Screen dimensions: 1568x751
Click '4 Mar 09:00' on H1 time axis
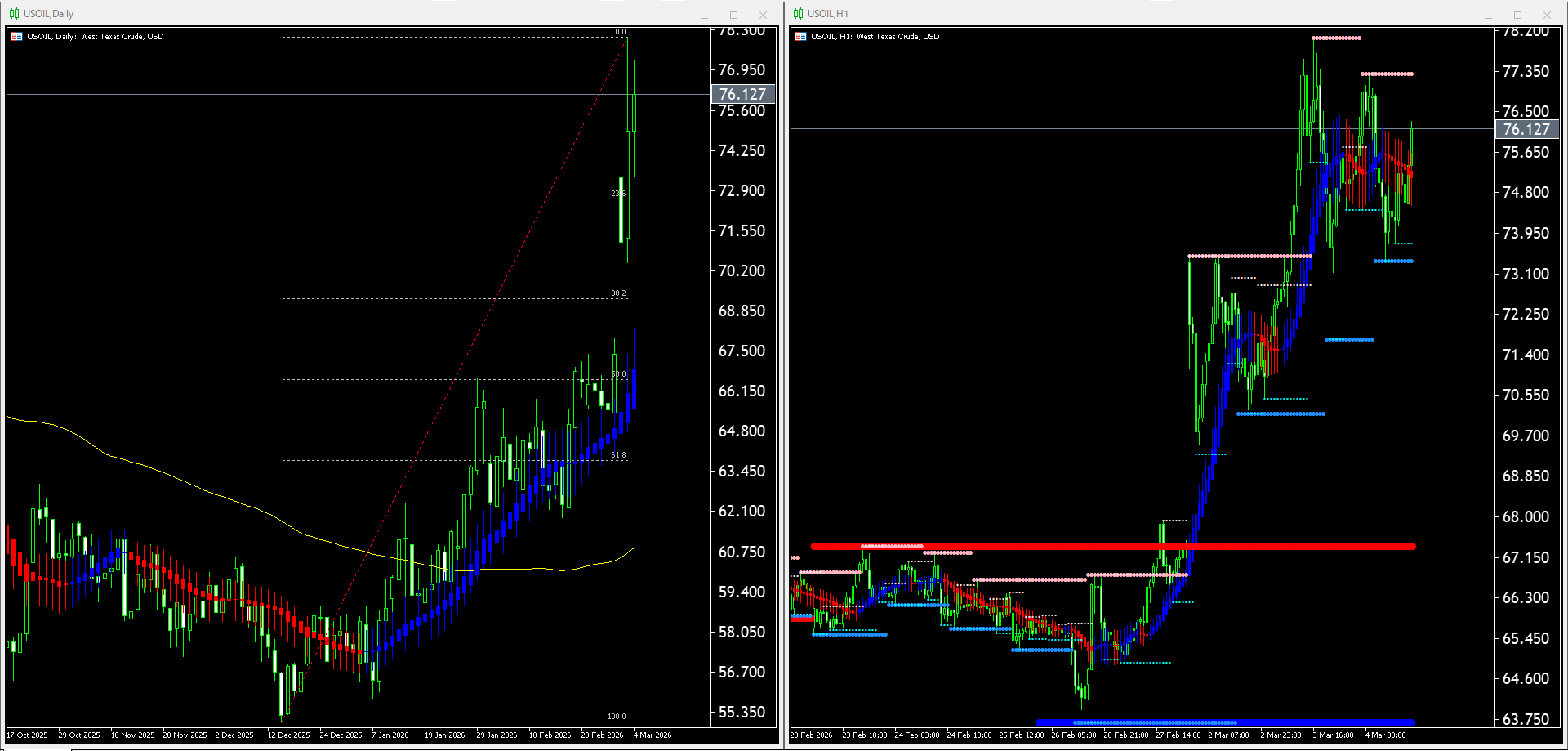1386,735
